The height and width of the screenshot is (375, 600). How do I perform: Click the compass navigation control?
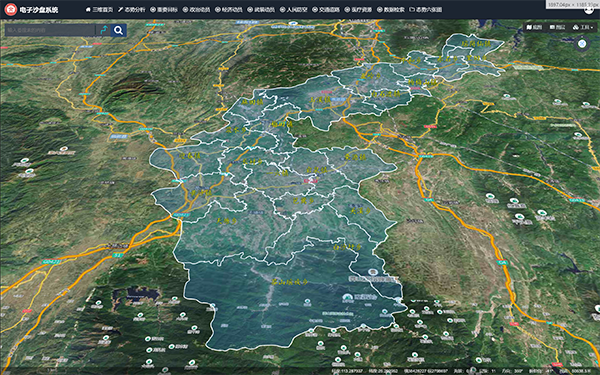[582, 44]
